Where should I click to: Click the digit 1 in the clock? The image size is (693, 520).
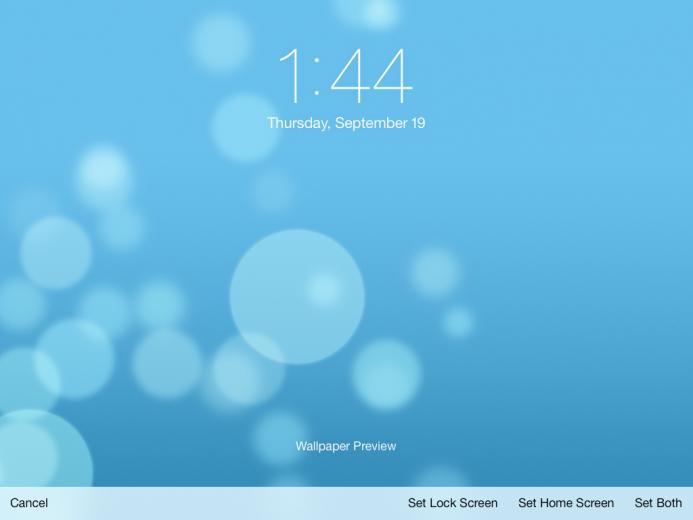click(291, 76)
